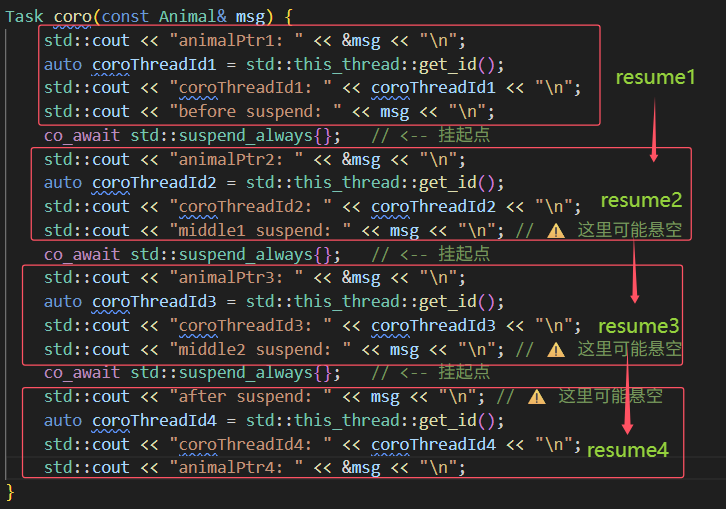Place the cursor on the "animalPtr2: " output line
The image size is (726, 509).
(x=255, y=160)
